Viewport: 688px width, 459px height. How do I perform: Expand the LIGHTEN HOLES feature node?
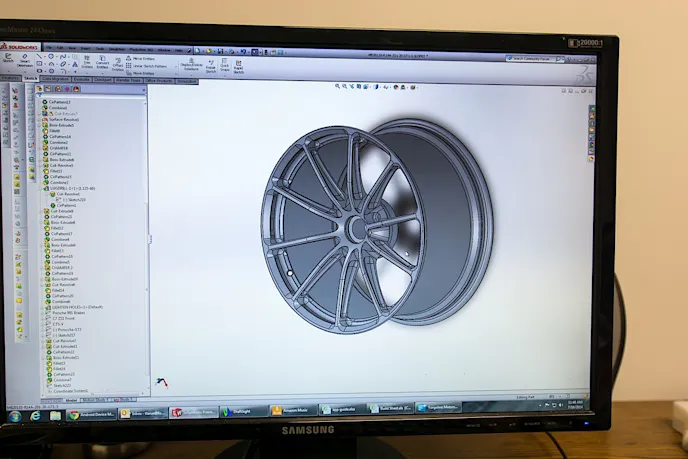pyautogui.click(x=41, y=308)
